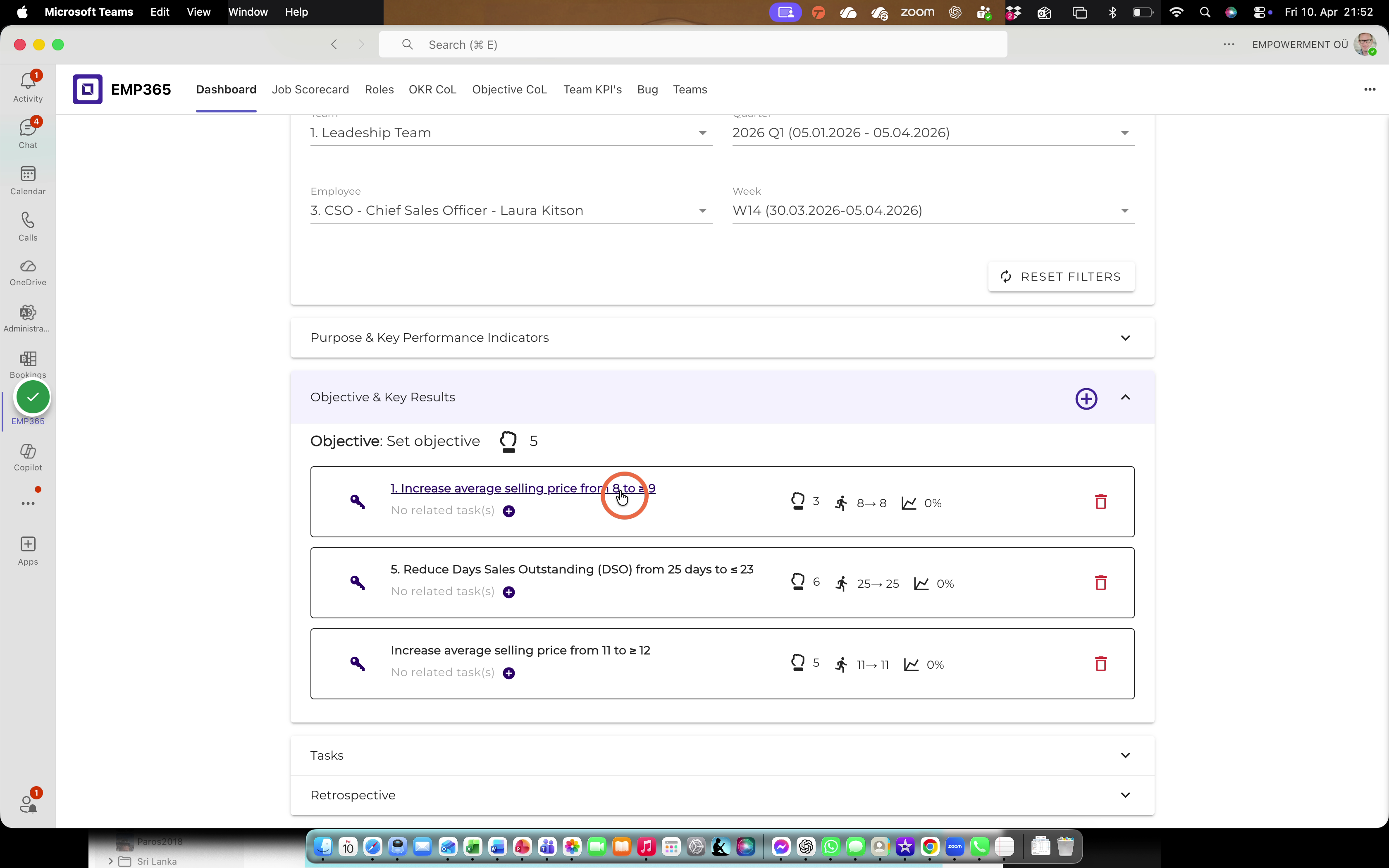This screenshot has width=1389, height=868.
Task: Open Finder from the Dock
Action: (x=323, y=846)
